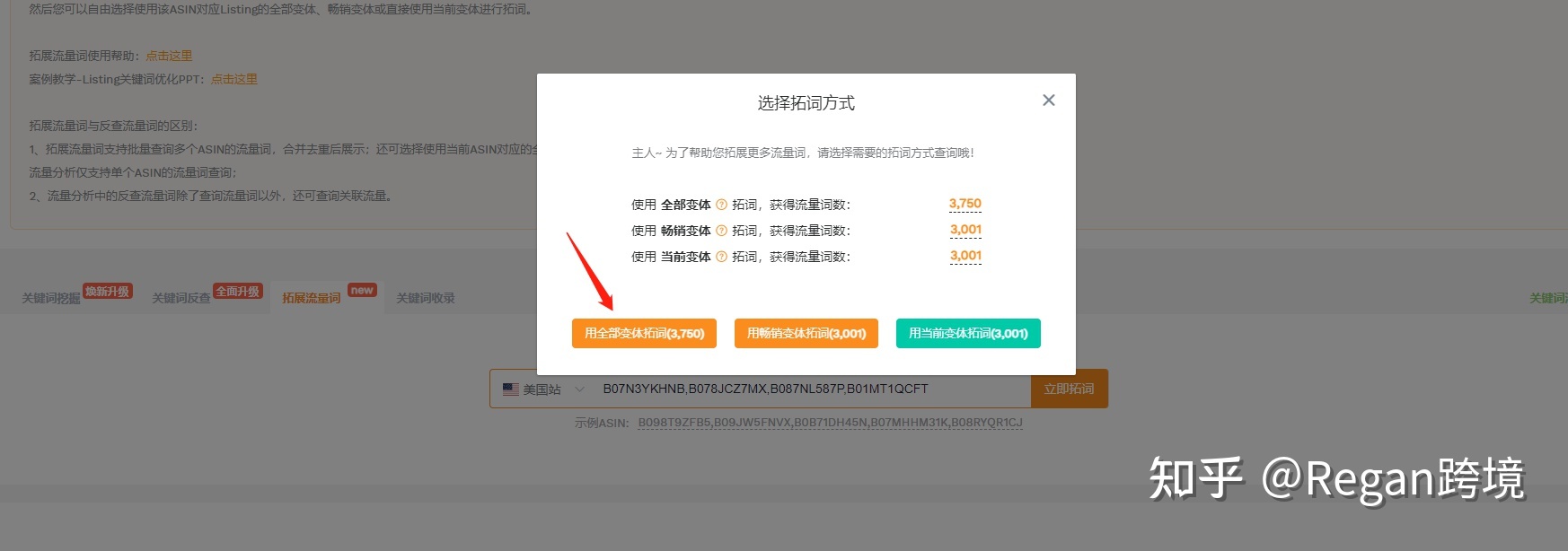Click the 3,001 count for 畅销变体
Viewport: 1568px width, 551px height.
[965, 230]
